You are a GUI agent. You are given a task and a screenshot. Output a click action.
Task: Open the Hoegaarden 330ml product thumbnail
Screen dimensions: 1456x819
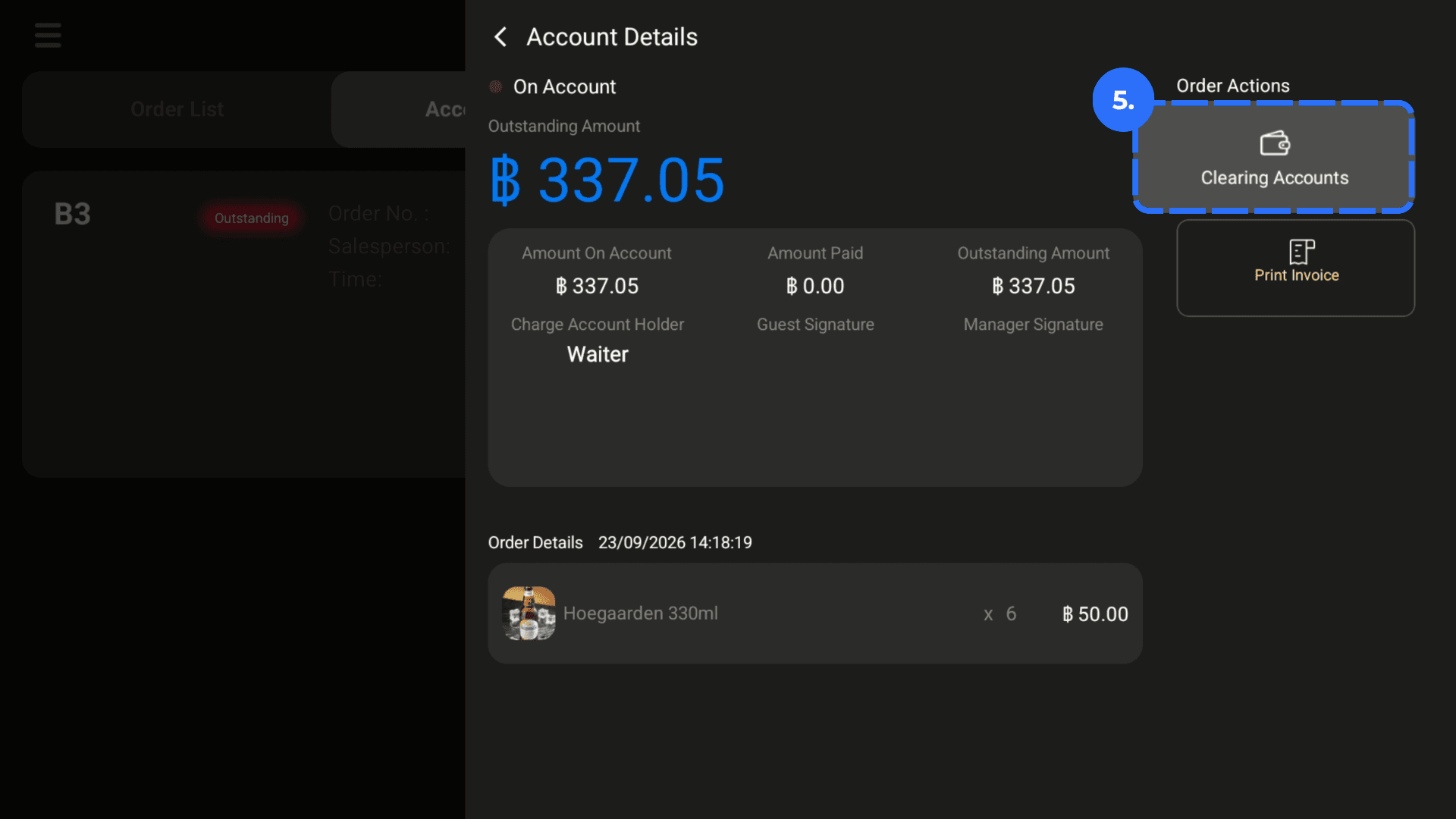point(529,613)
